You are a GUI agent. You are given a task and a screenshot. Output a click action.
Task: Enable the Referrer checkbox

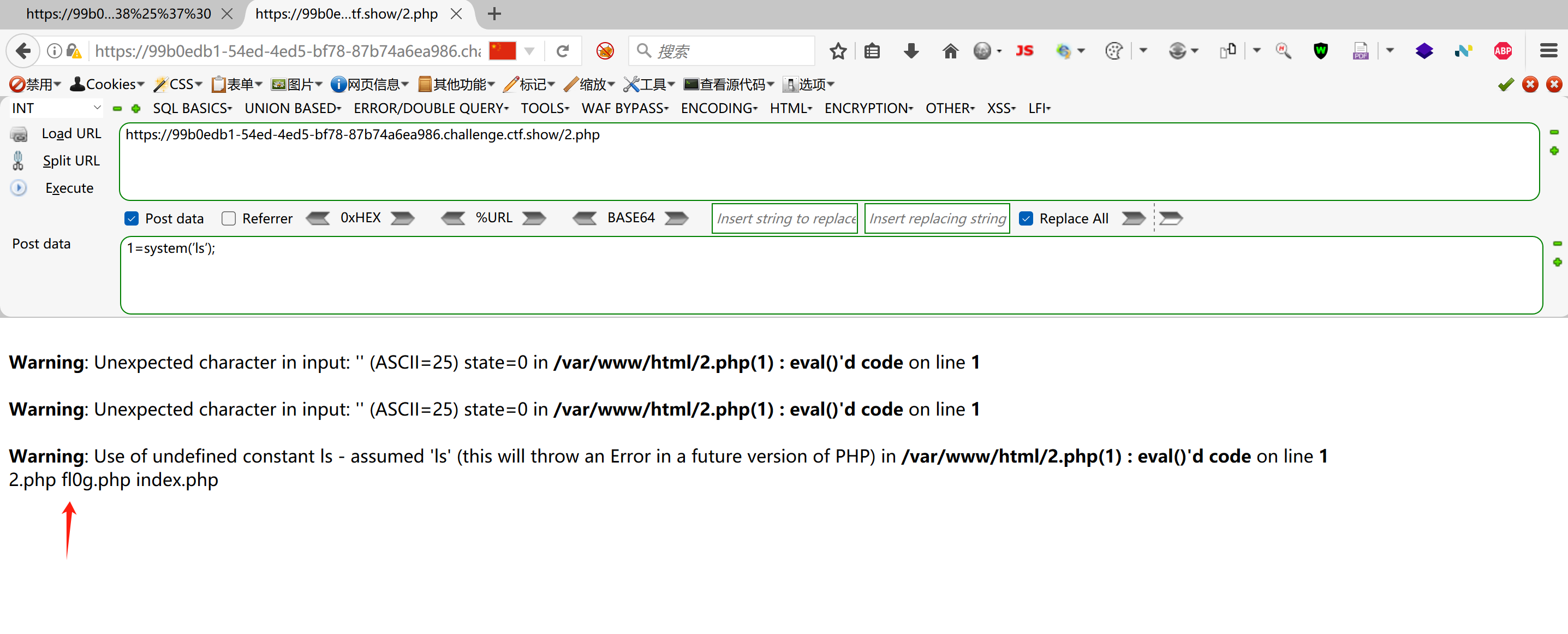pos(229,218)
